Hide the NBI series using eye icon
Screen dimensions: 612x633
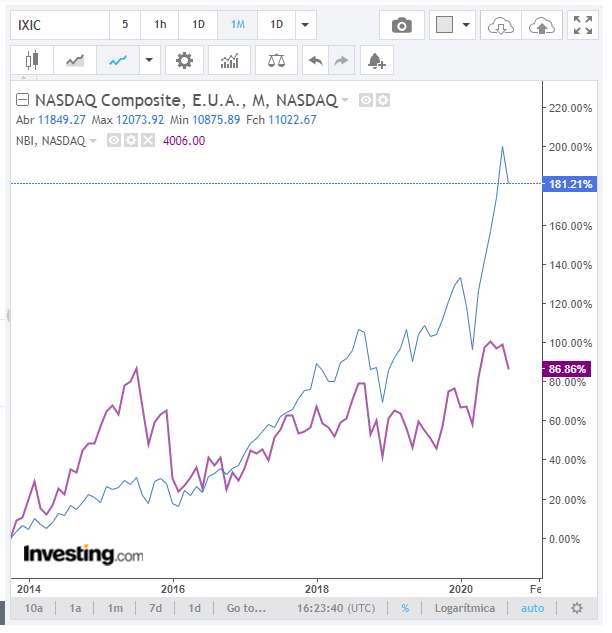click(x=113, y=141)
